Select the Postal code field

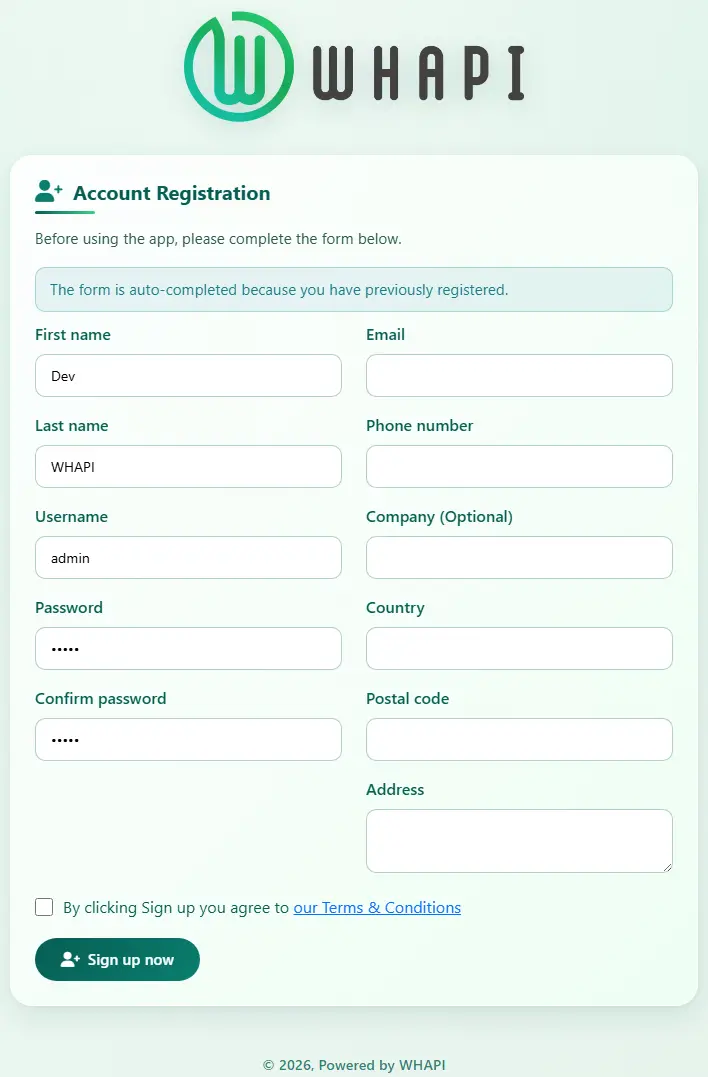519,740
